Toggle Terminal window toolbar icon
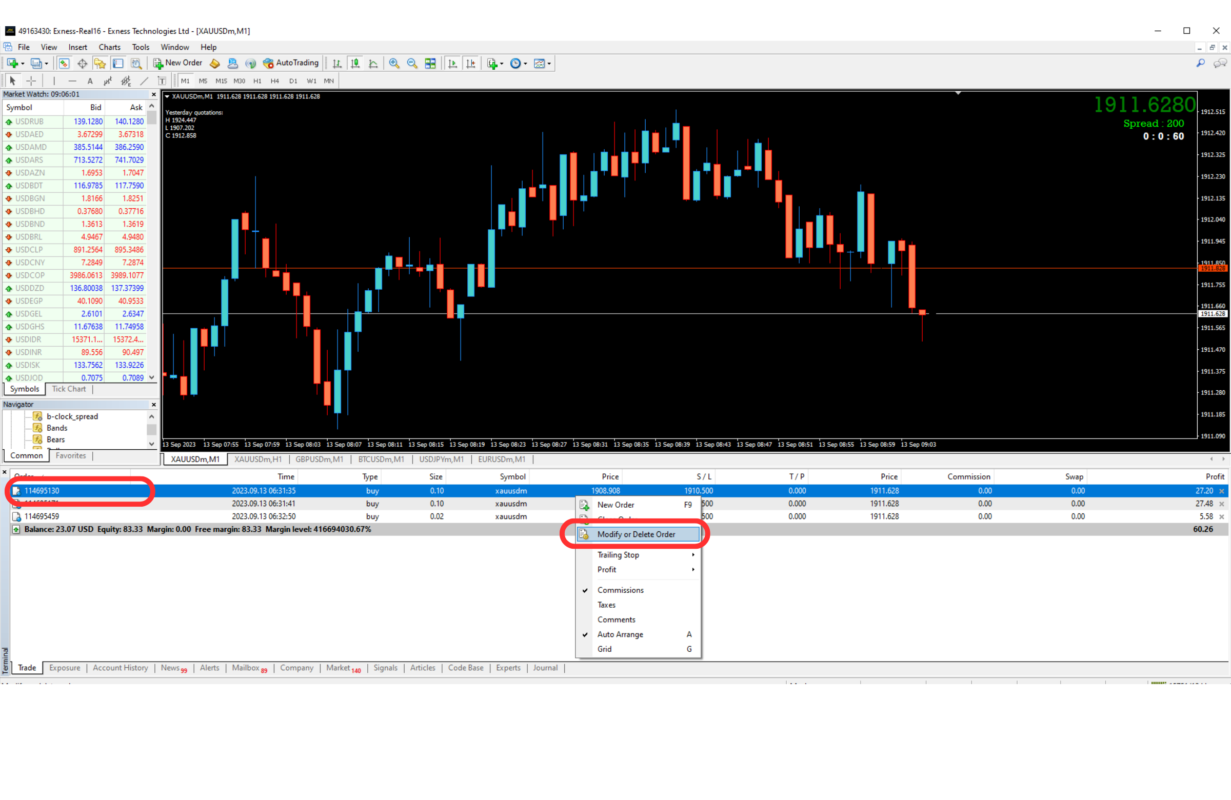The width and height of the screenshot is (1231, 800). (117, 63)
